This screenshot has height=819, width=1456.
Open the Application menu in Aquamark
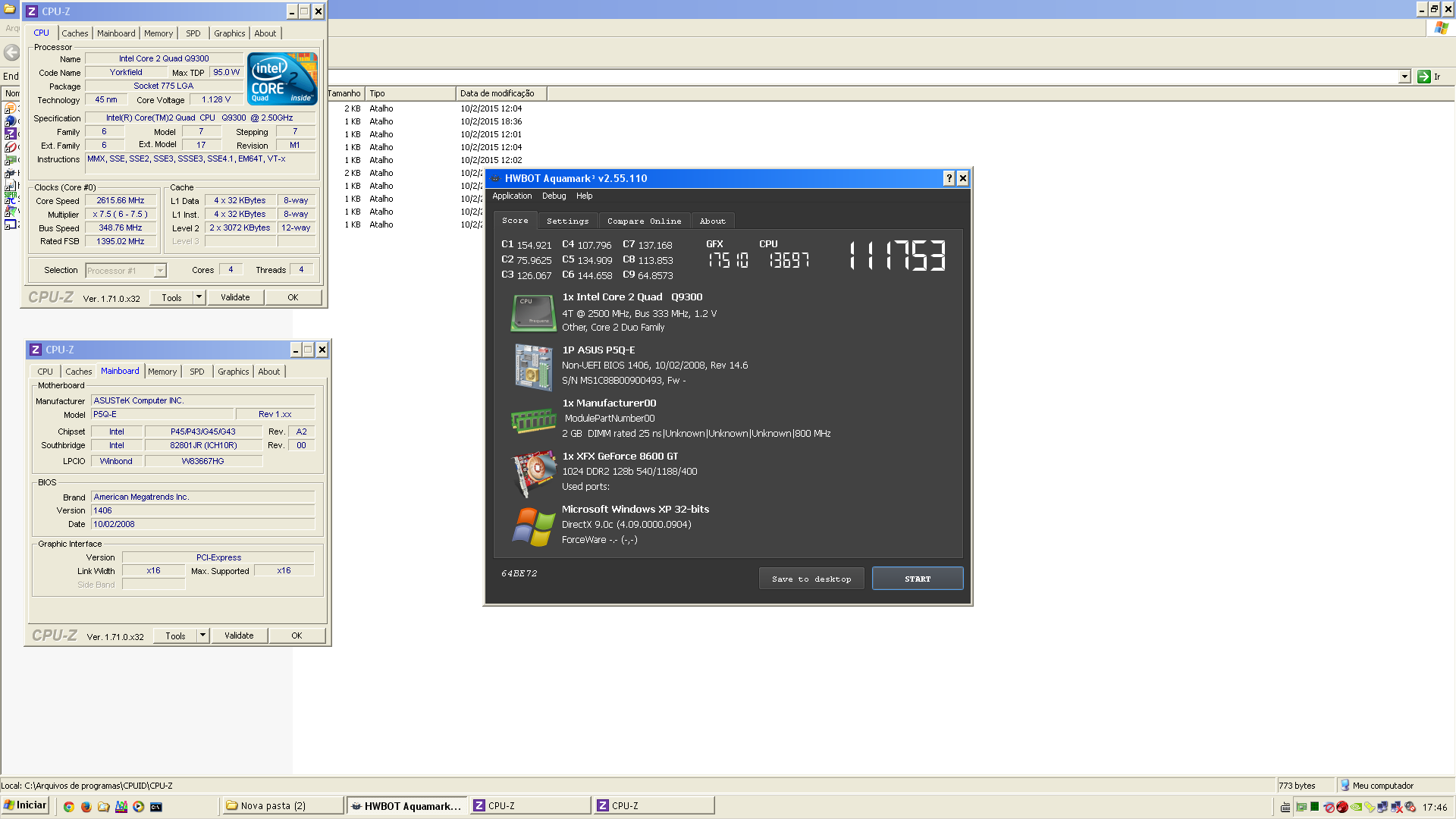click(x=512, y=196)
